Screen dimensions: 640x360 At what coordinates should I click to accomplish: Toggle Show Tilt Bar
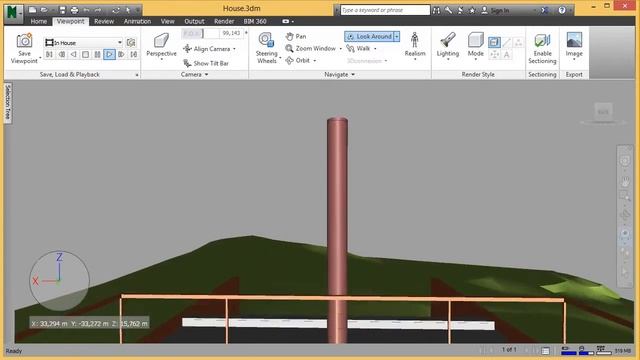[206, 63]
